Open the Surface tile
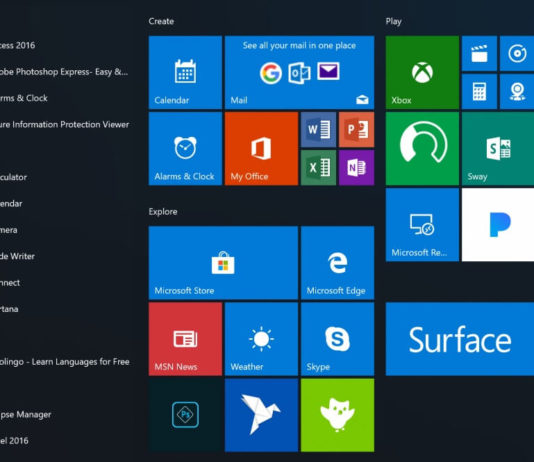534x462 pixels. coord(460,339)
